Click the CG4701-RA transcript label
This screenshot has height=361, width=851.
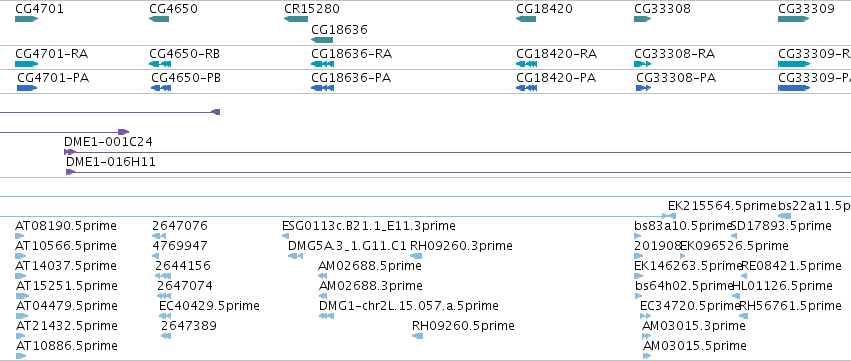tap(52, 54)
